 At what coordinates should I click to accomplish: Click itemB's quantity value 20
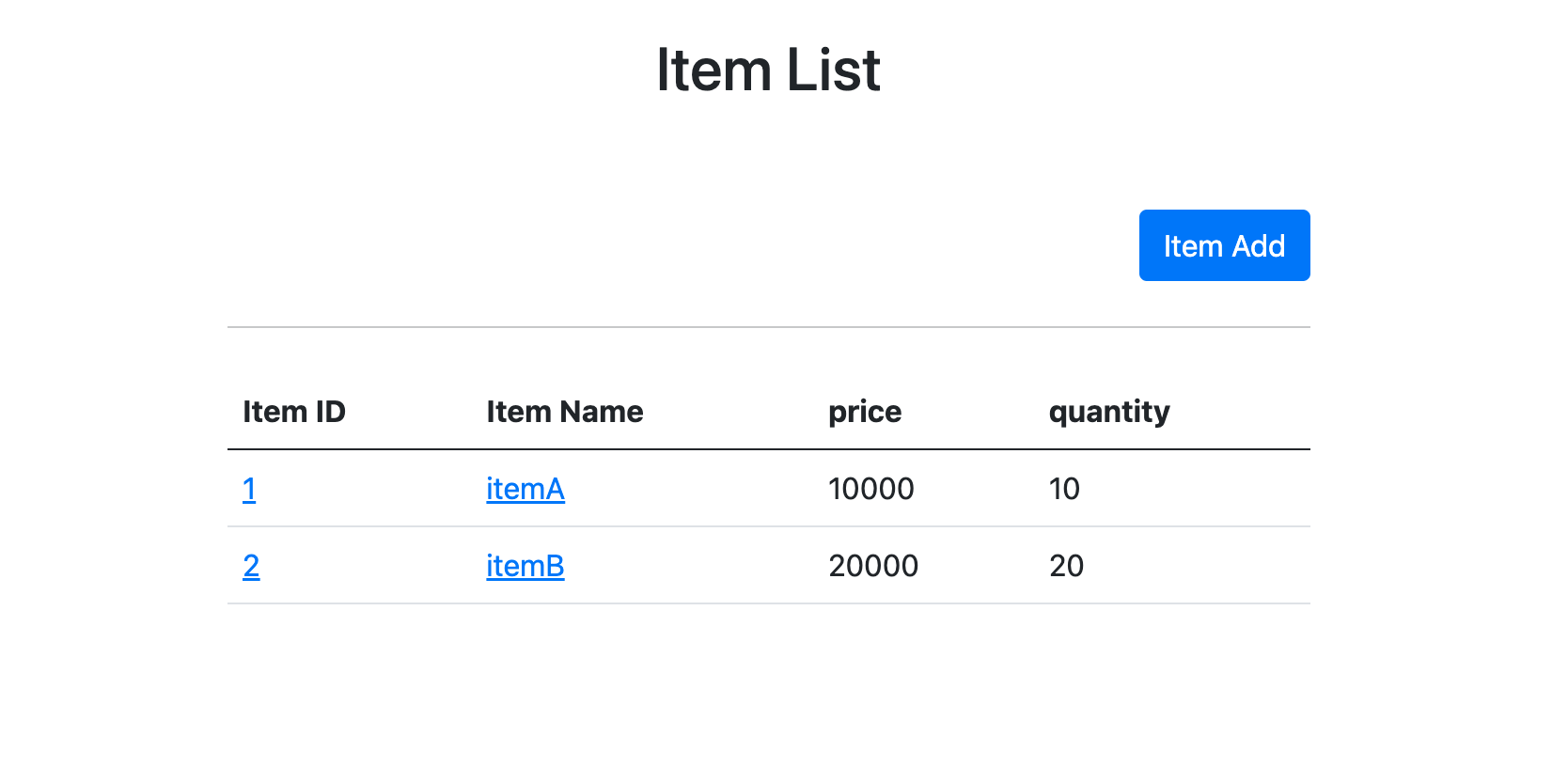pyautogui.click(x=1066, y=566)
